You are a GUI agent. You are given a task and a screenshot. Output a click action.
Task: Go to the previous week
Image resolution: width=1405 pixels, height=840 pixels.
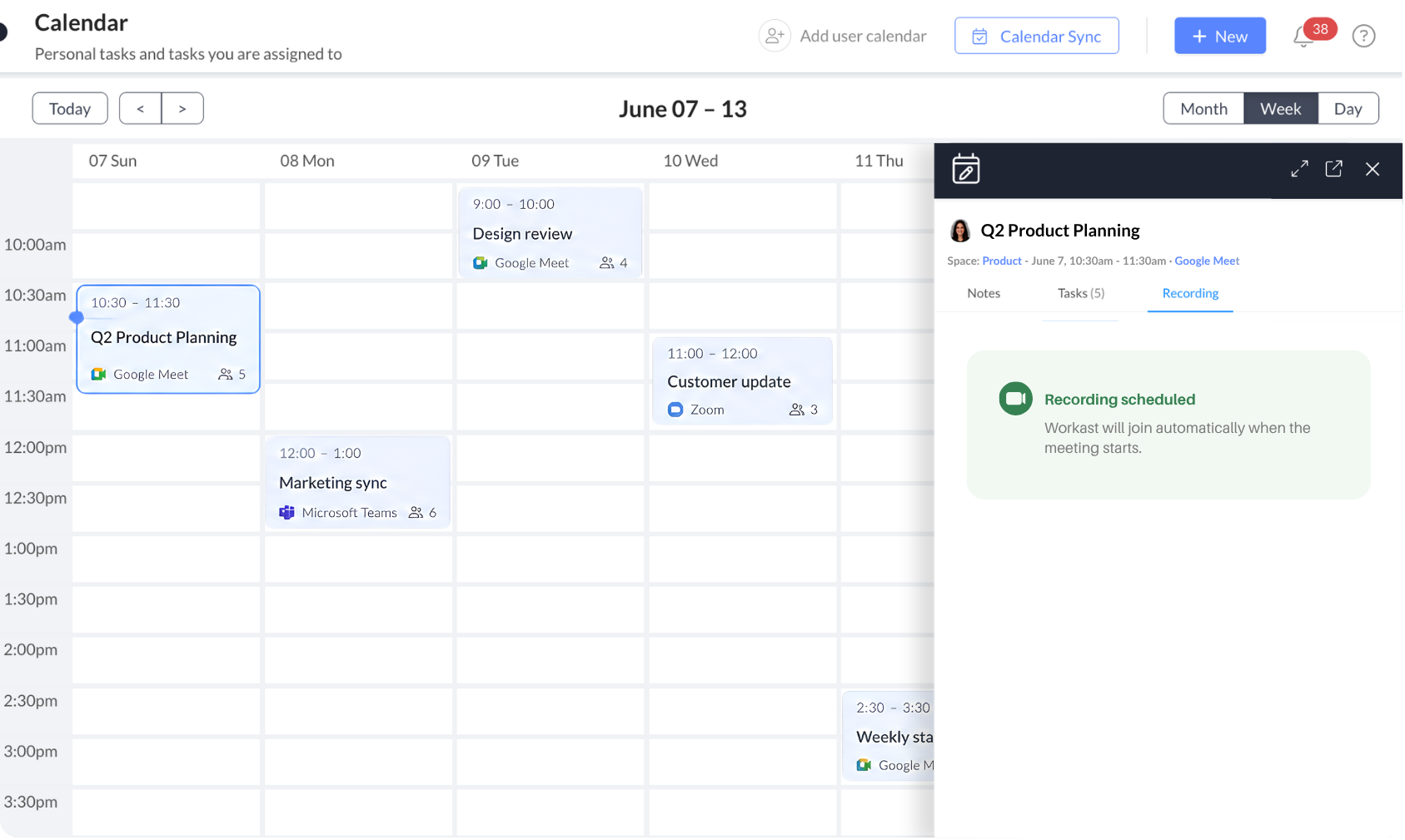(140, 108)
